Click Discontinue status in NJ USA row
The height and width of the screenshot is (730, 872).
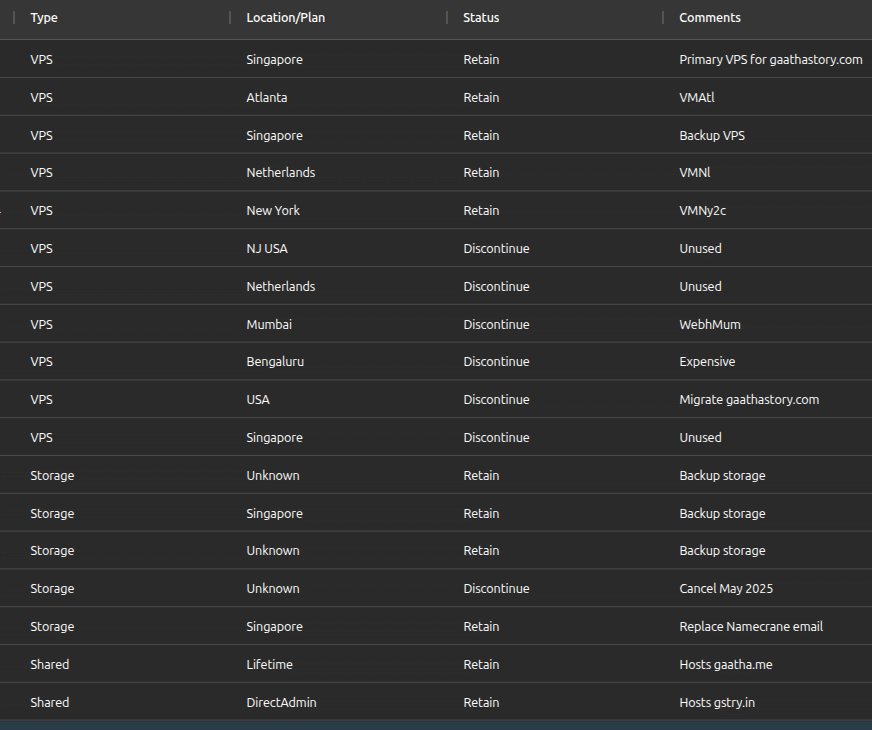pos(496,249)
